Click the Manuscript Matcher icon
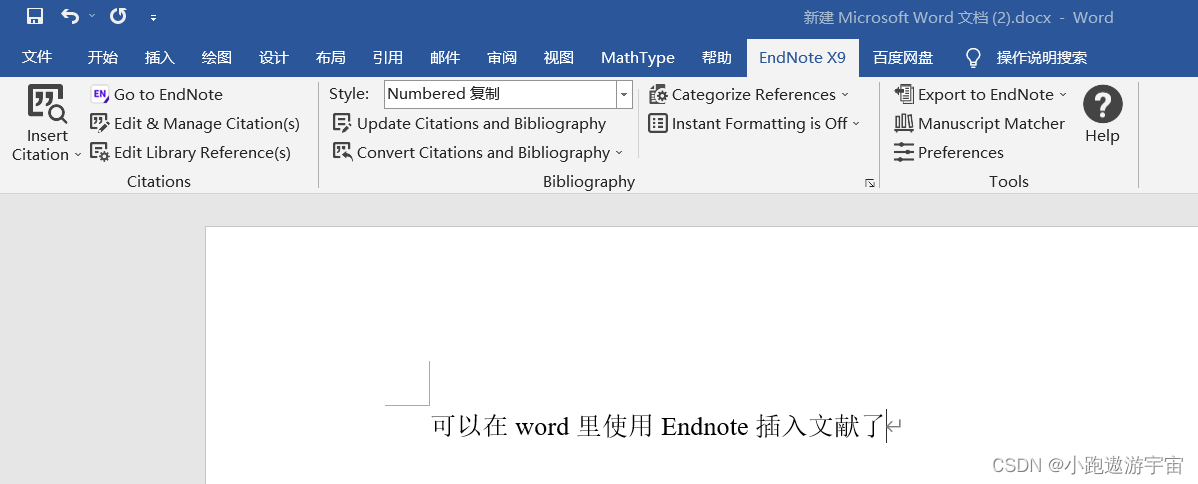Screen dimensions: 1198x484 (x=904, y=123)
